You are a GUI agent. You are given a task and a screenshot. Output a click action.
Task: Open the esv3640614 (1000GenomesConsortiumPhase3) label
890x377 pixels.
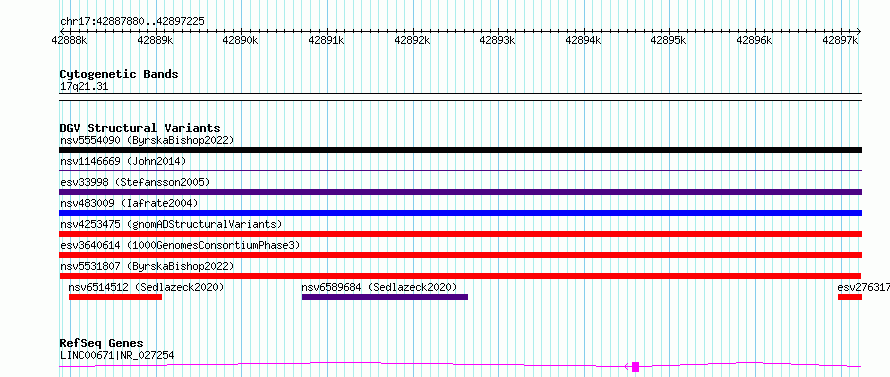coord(180,245)
